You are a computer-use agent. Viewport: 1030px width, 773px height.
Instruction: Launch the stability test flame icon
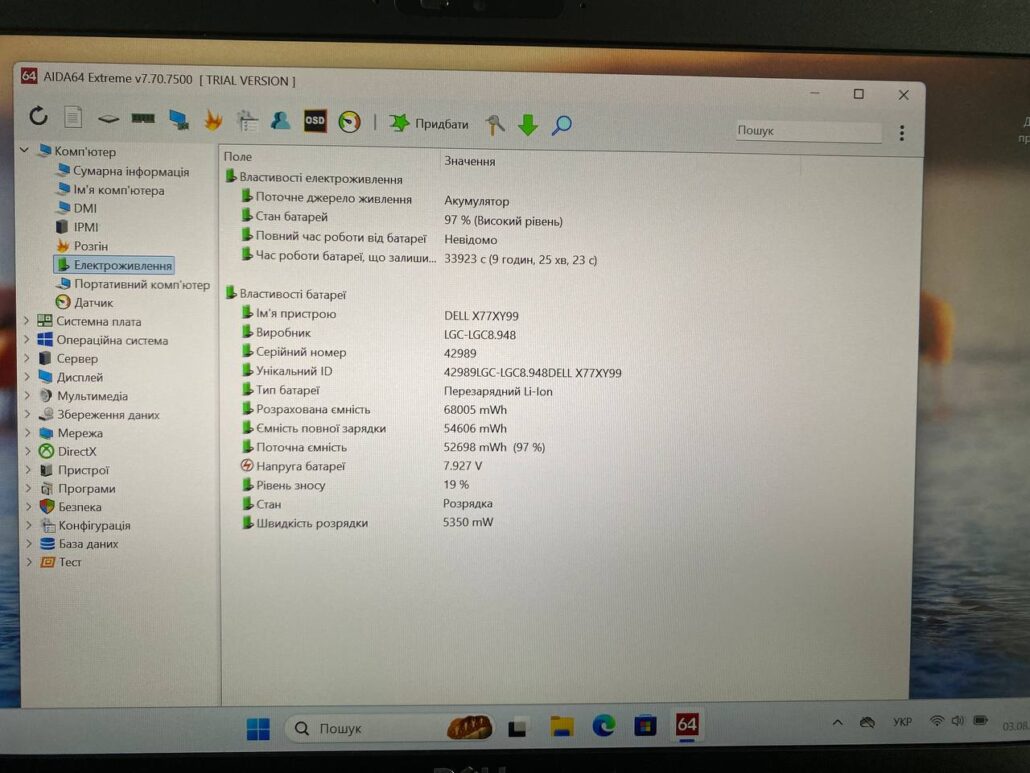(213, 120)
